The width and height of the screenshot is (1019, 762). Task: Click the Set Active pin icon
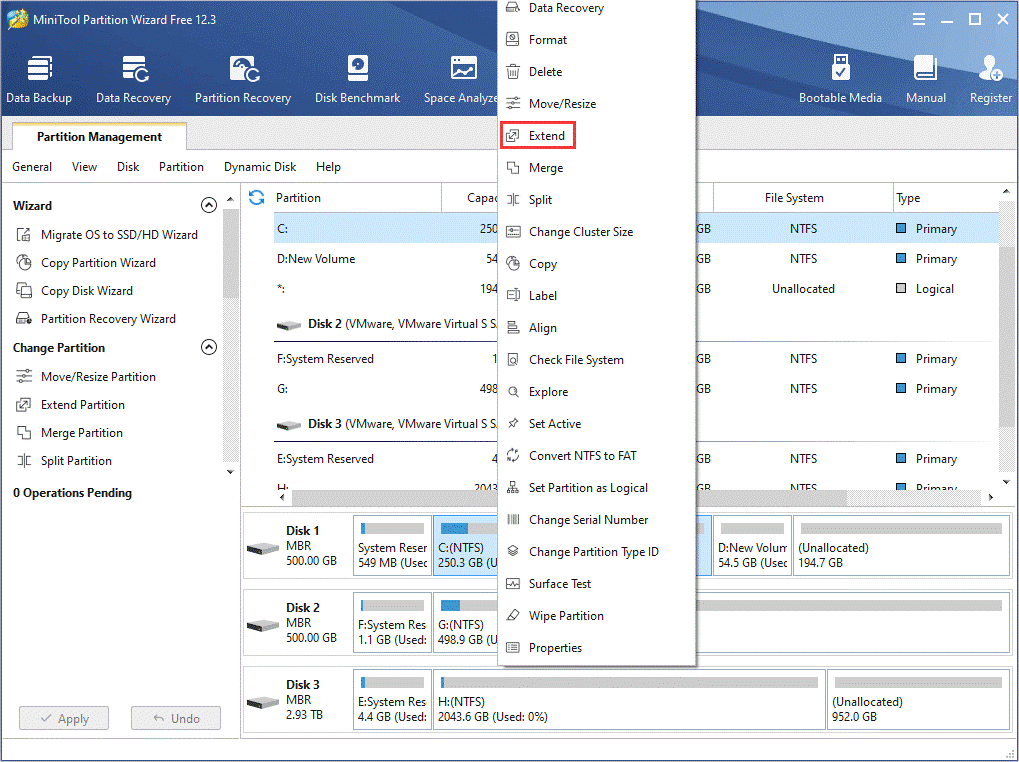click(x=513, y=424)
